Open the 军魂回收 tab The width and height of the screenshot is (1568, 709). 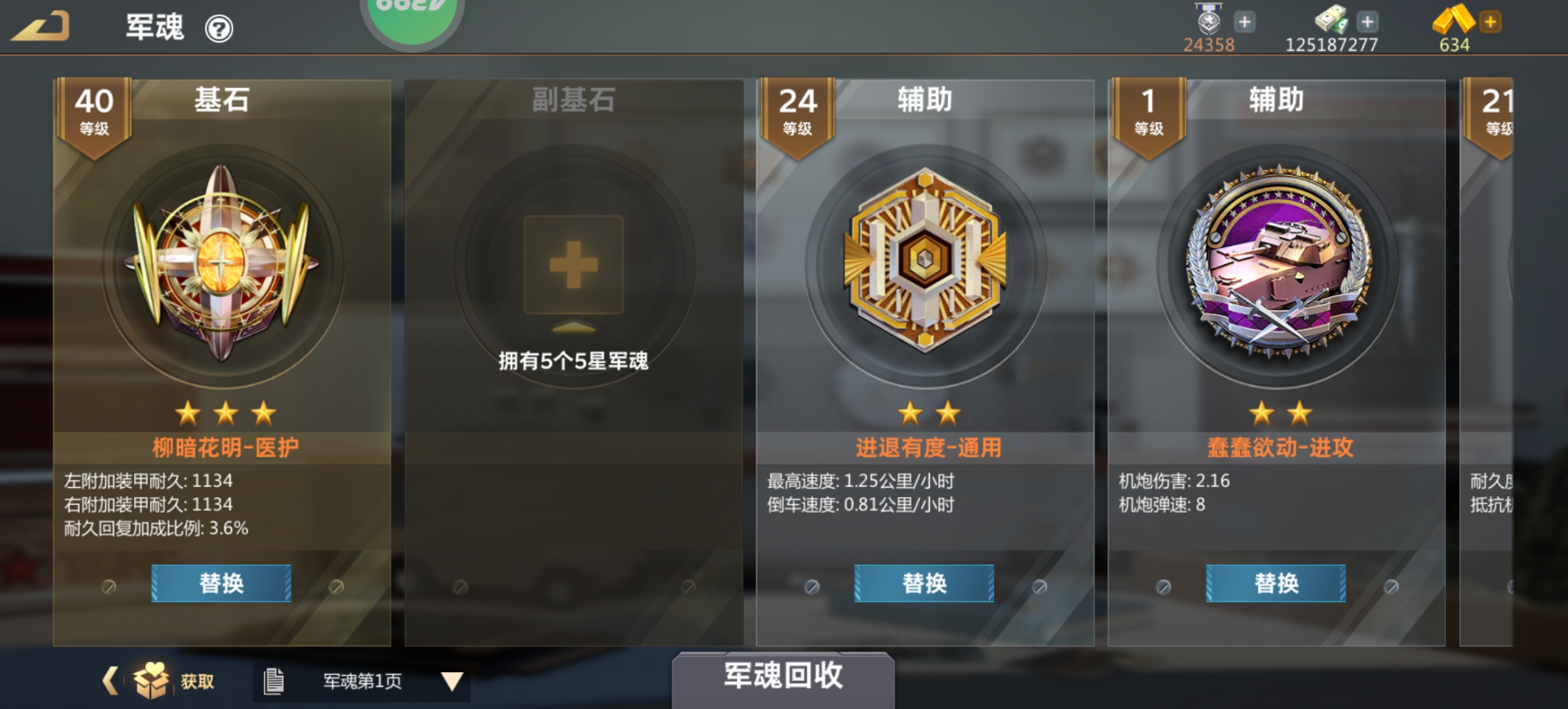(x=783, y=677)
